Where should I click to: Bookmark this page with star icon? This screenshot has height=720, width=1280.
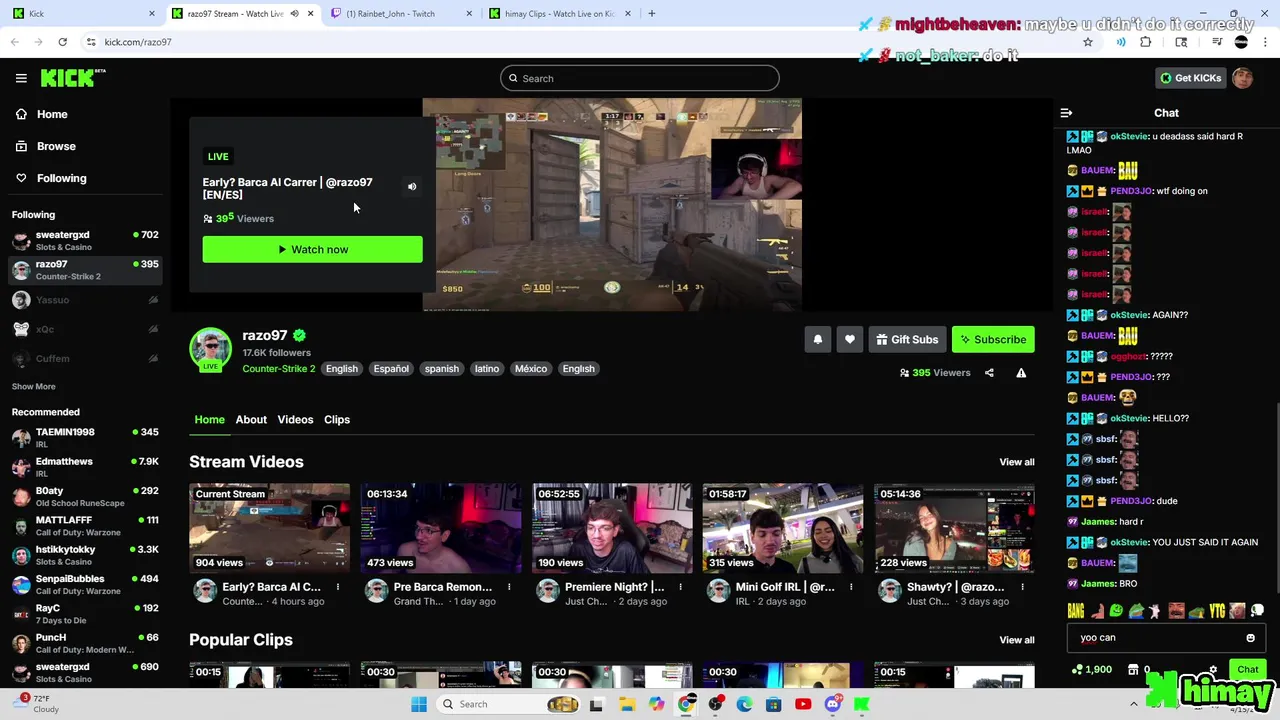tap(1088, 42)
